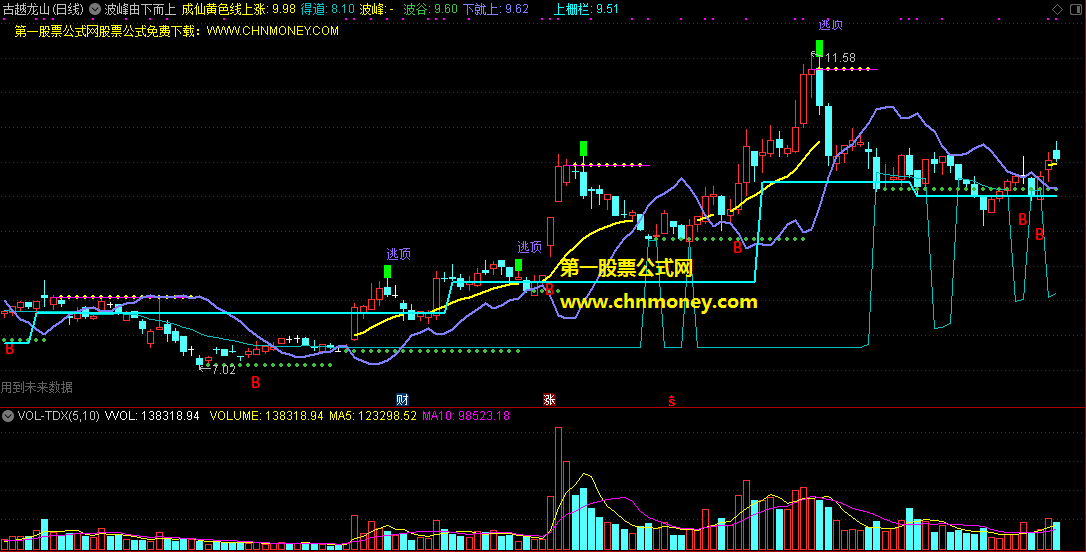Image resolution: width=1086 pixels, height=552 pixels.
Task: Click the 逃顶 label above the 涨 marker
Action: point(530,247)
